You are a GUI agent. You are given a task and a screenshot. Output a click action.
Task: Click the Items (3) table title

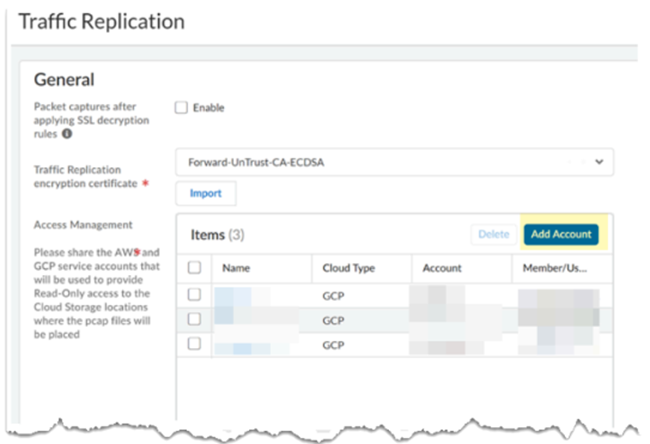tap(217, 235)
